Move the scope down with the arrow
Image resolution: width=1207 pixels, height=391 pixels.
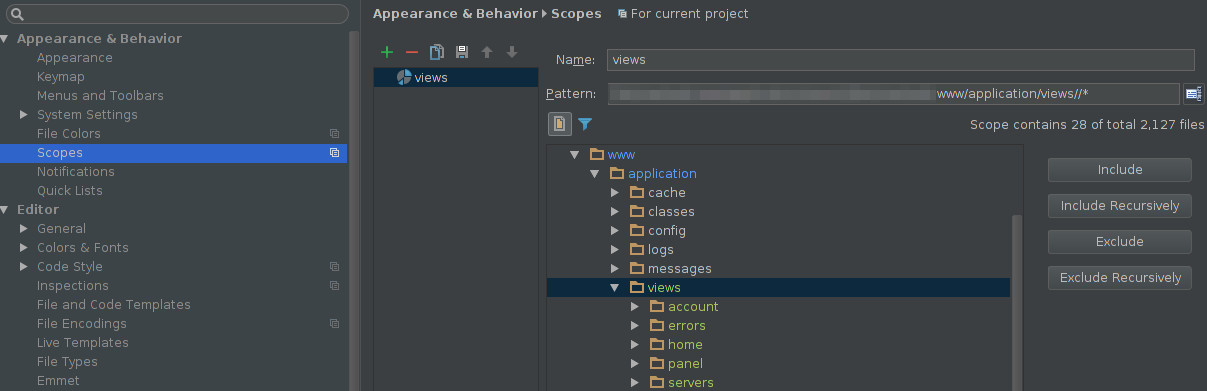click(512, 52)
